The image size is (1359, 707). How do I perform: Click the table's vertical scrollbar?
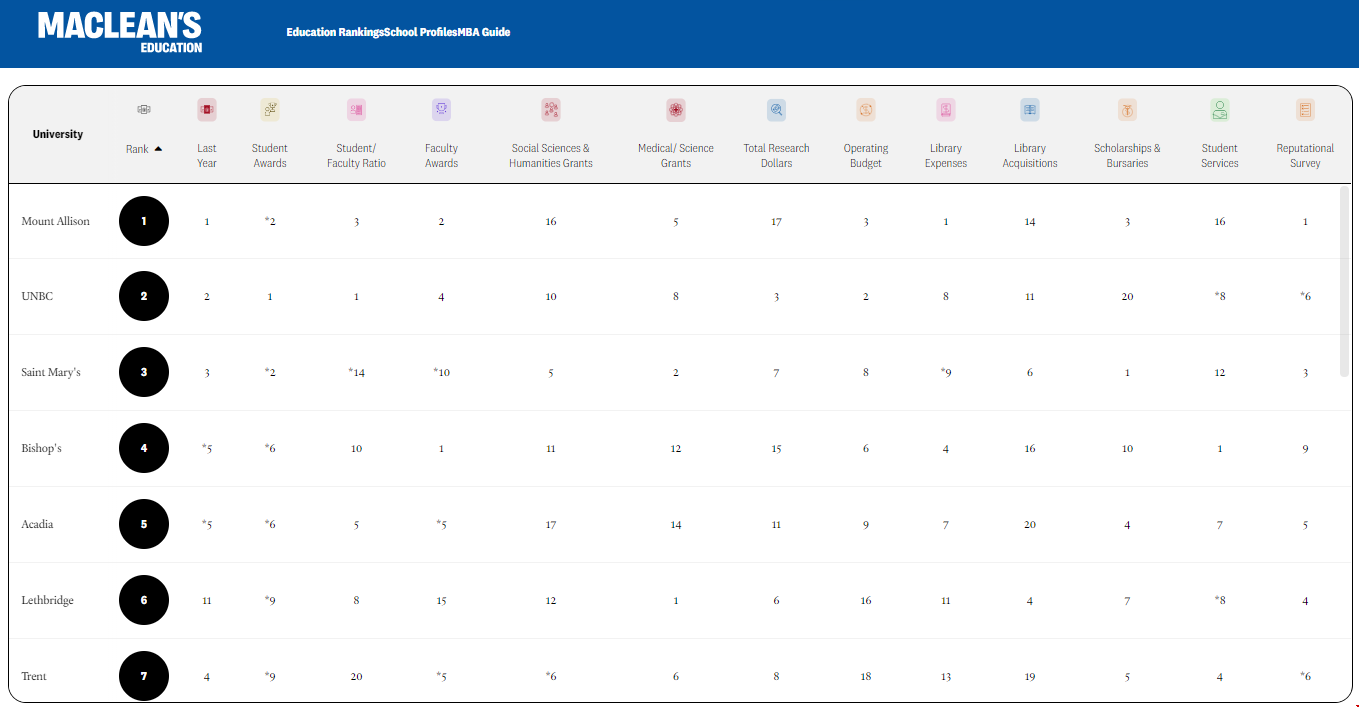coord(1344,282)
